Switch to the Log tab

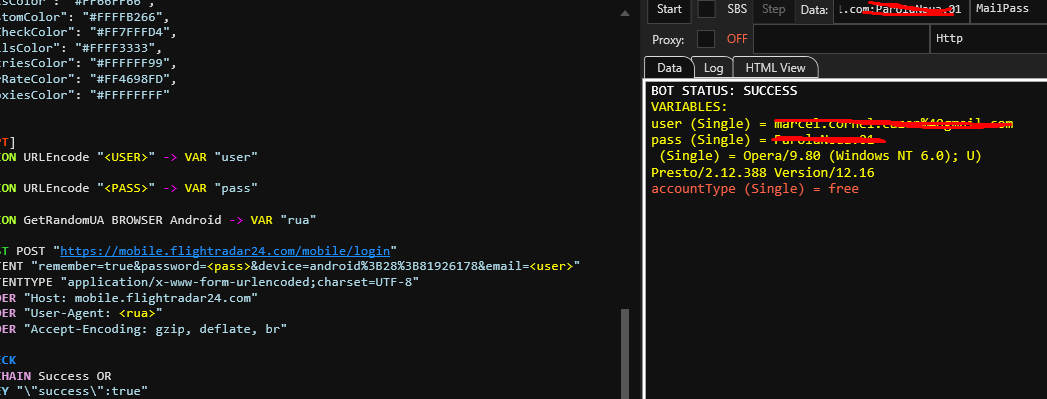pos(713,67)
